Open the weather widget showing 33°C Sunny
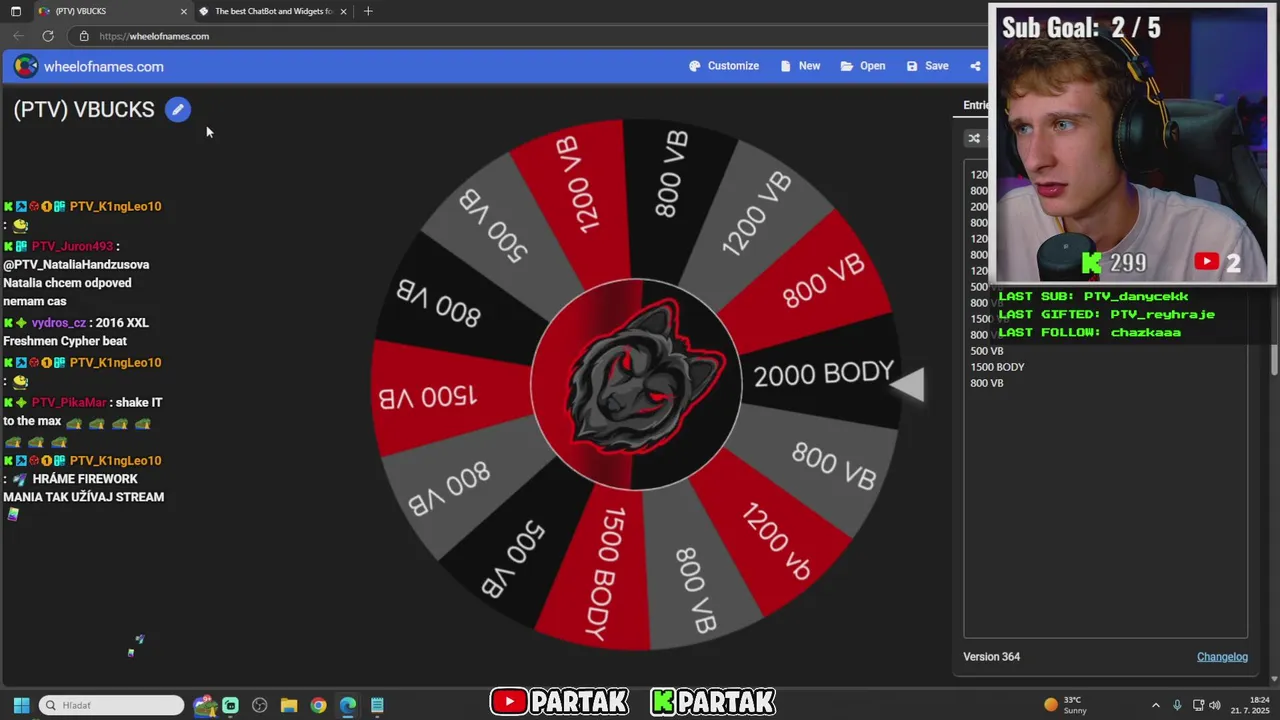This screenshot has width=1280, height=720. (x=1066, y=705)
